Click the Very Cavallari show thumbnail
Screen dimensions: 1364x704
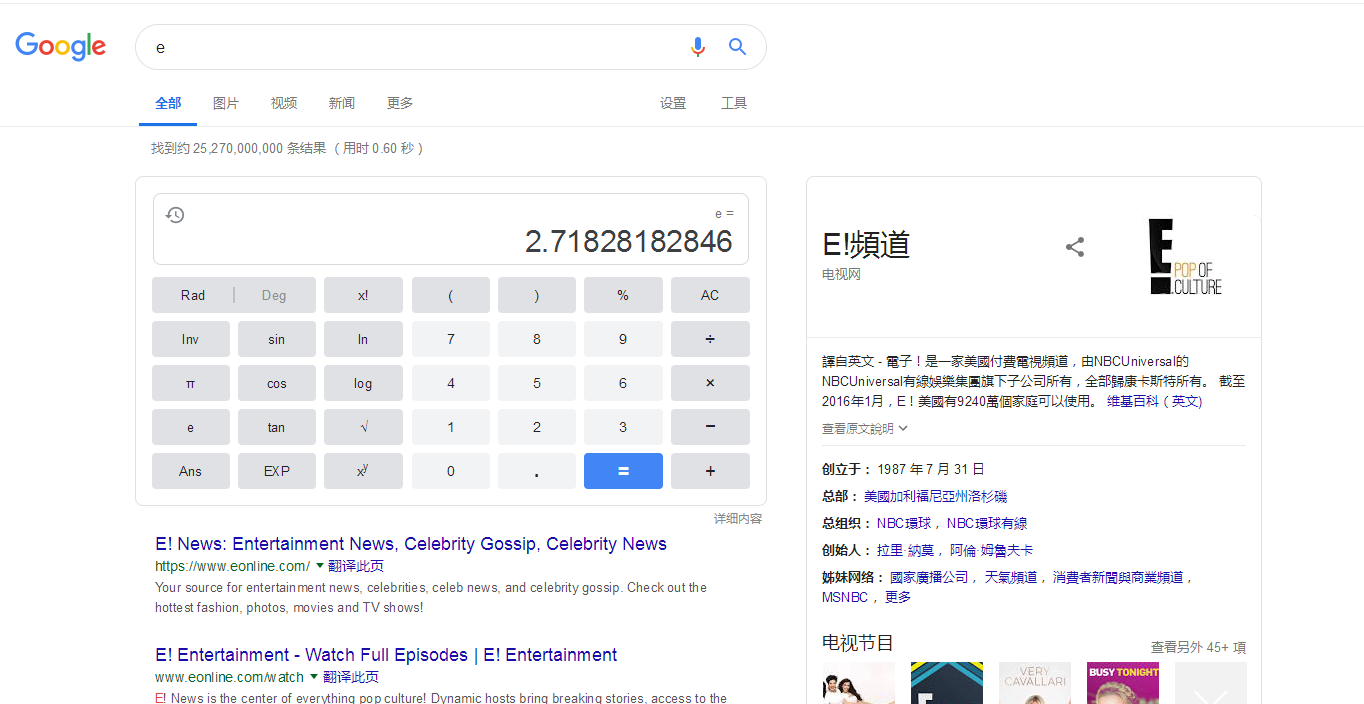pos(1035,683)
